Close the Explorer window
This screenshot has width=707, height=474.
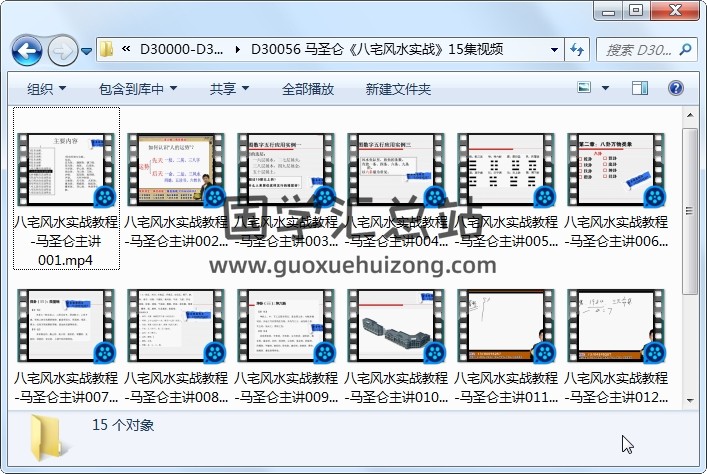[x=675, y=11]
